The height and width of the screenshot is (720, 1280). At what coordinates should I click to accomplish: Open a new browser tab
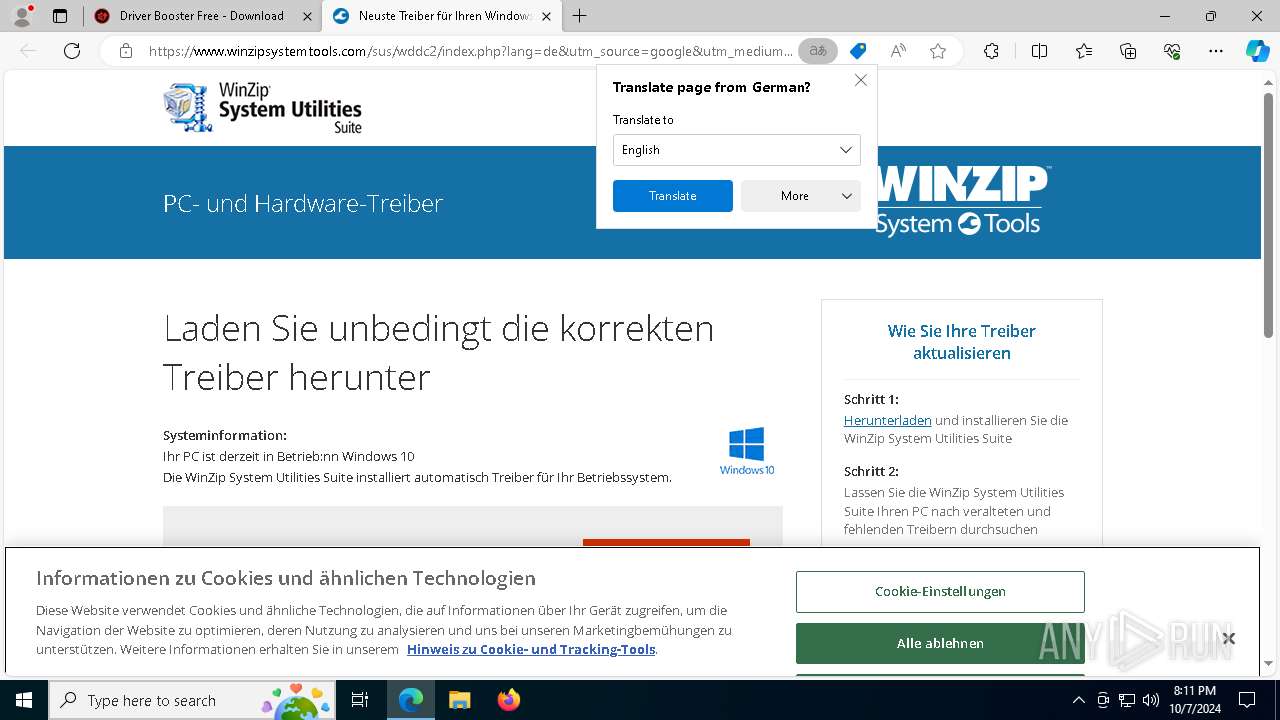point(579,16)
